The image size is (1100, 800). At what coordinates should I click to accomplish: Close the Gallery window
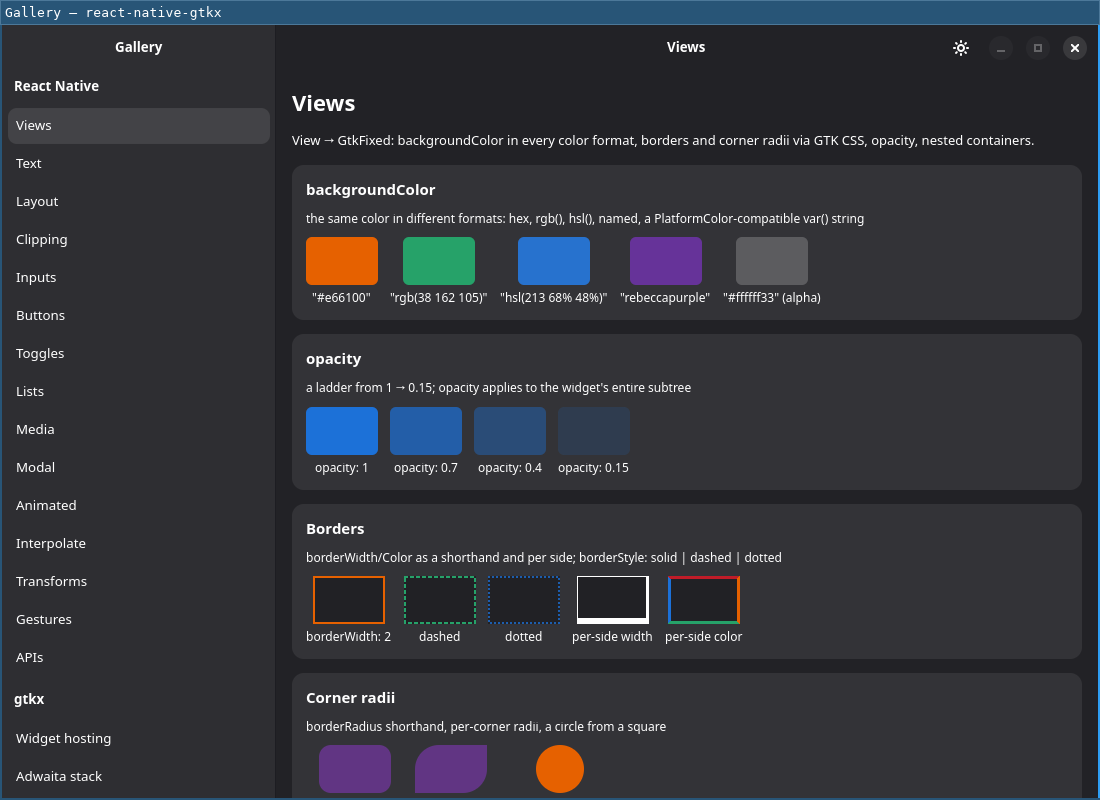tap(1075, 48)
